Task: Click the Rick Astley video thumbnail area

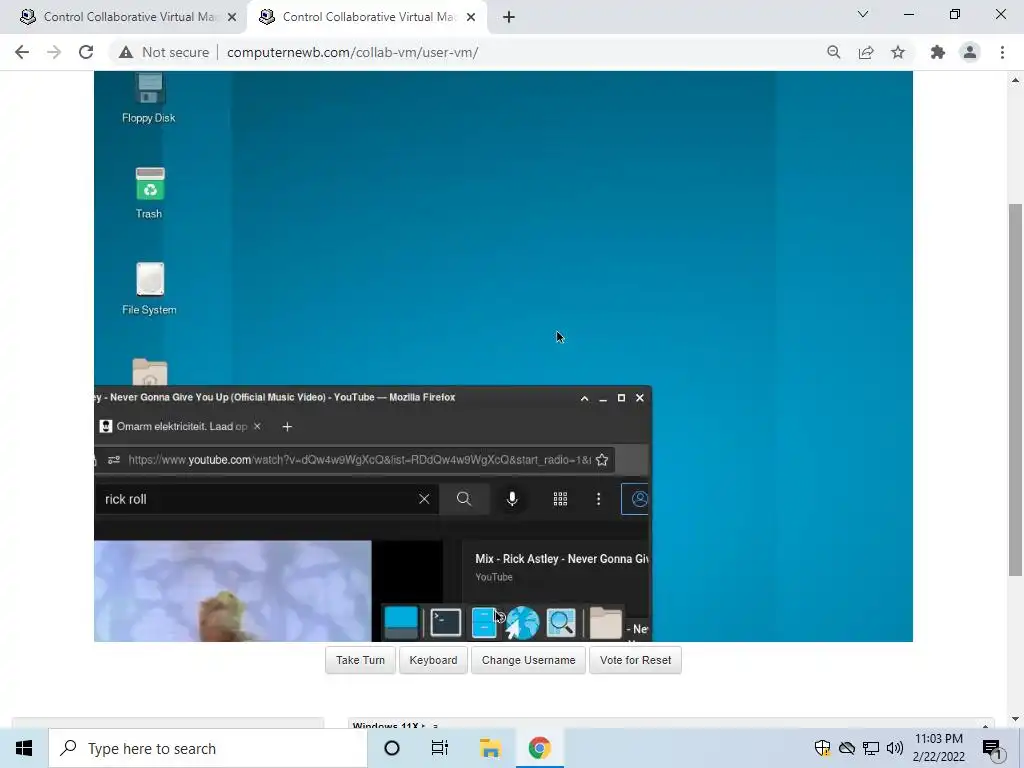Action: (232, 590)
